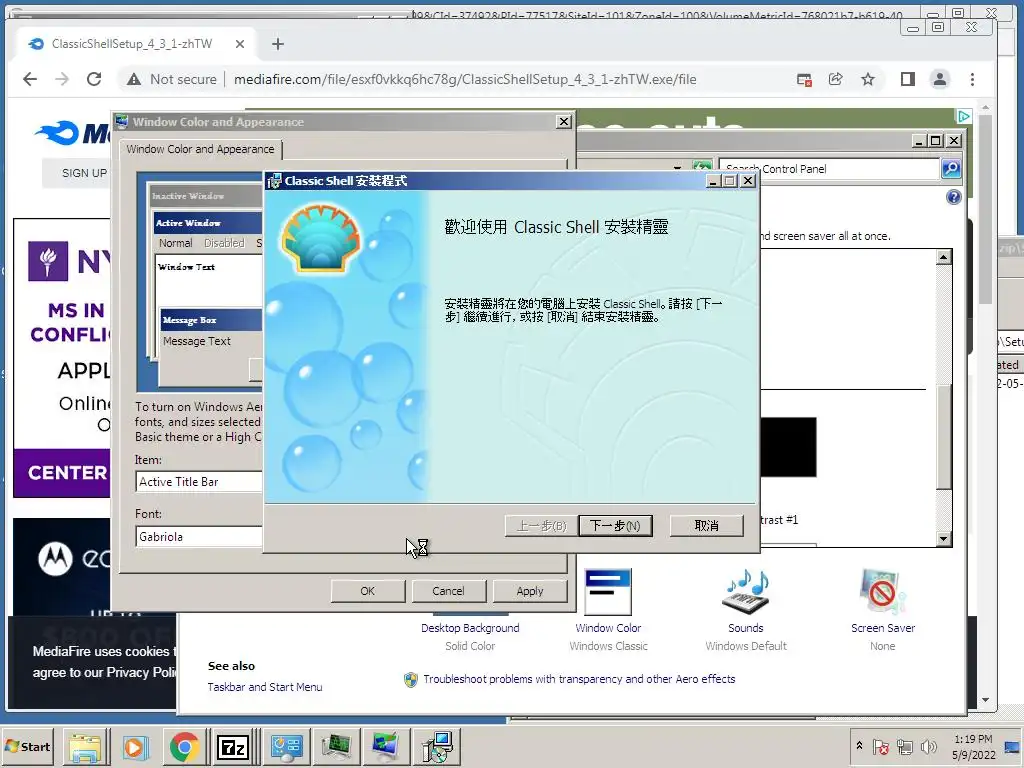Click the installer taskbar icon
1024x768 pixels.
coord(437,748)
